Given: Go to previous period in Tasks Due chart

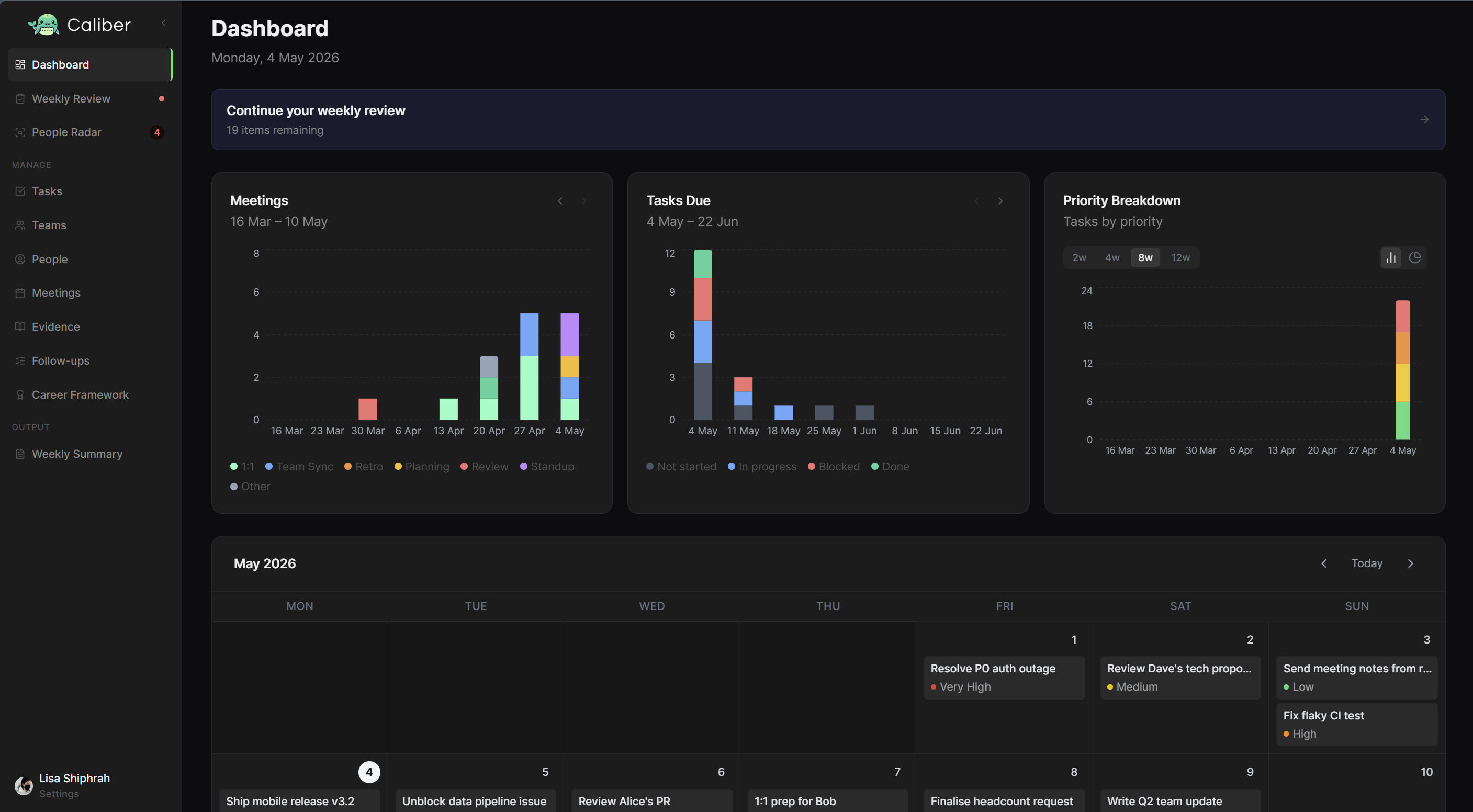Looking at the screenshot, I should [x=976, y=201].
